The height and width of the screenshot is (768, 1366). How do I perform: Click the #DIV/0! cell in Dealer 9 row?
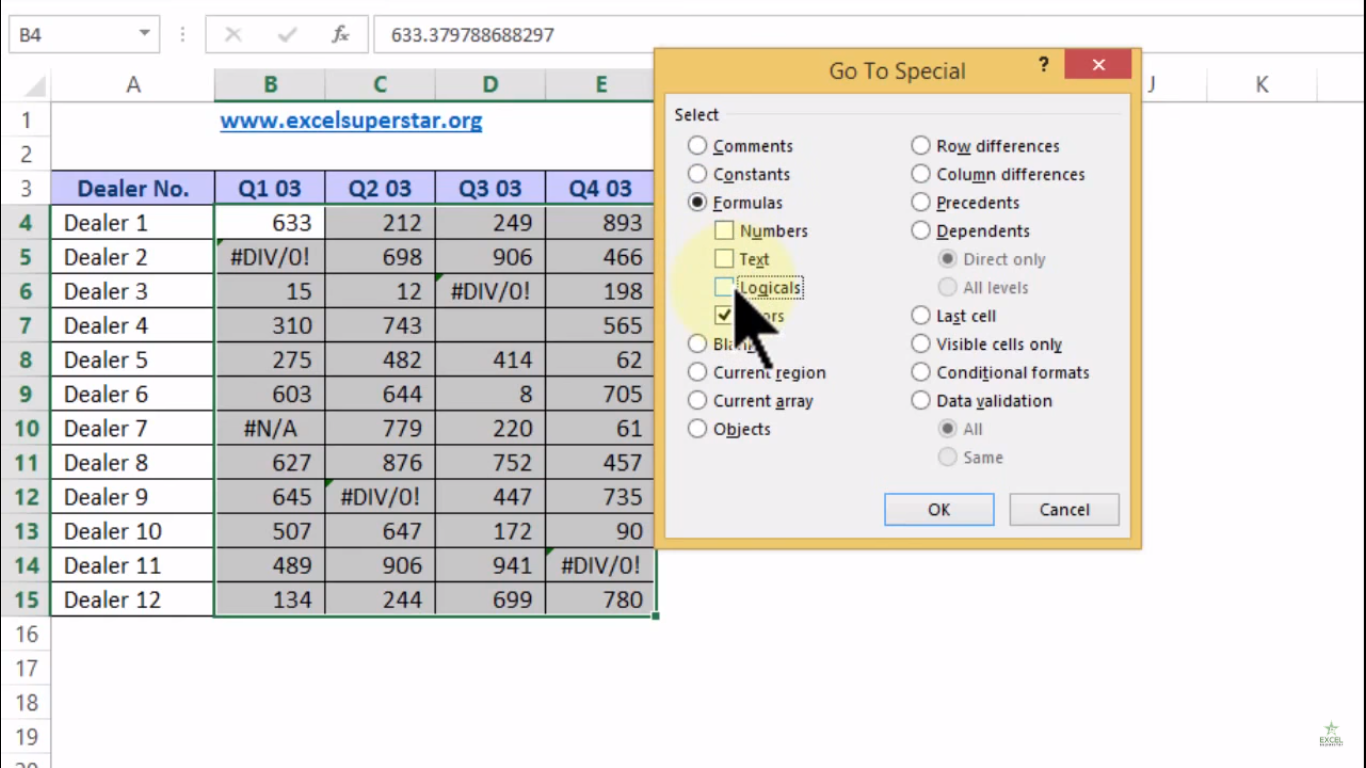[380, 497]
